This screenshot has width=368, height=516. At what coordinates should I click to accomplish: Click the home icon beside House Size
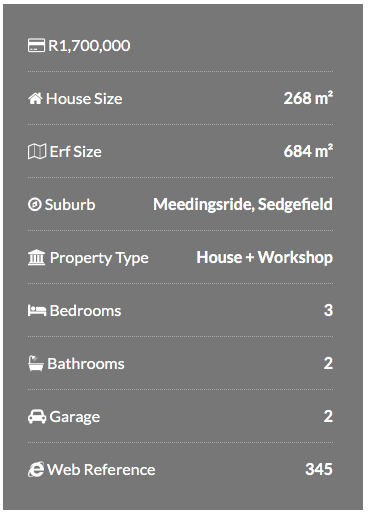[35, 98]
